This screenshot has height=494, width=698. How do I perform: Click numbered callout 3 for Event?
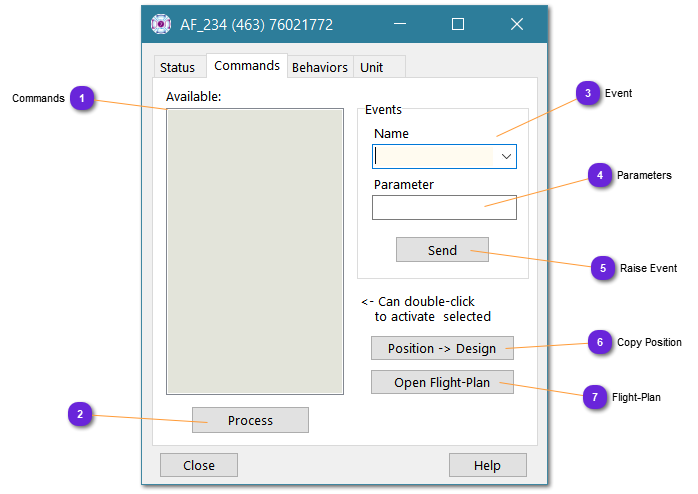(x=589, y=94)
